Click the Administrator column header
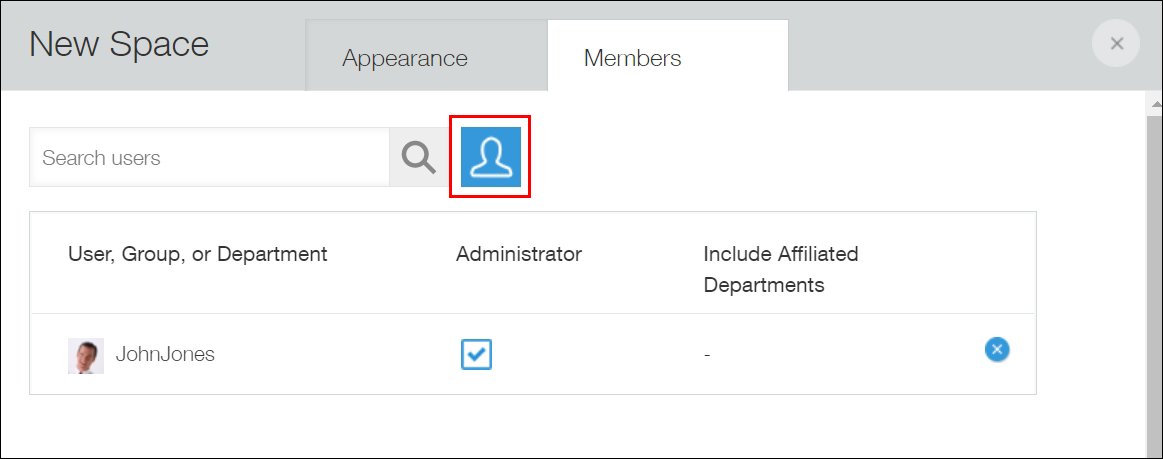Screen dimensions: 1163x459 (518, 254)
